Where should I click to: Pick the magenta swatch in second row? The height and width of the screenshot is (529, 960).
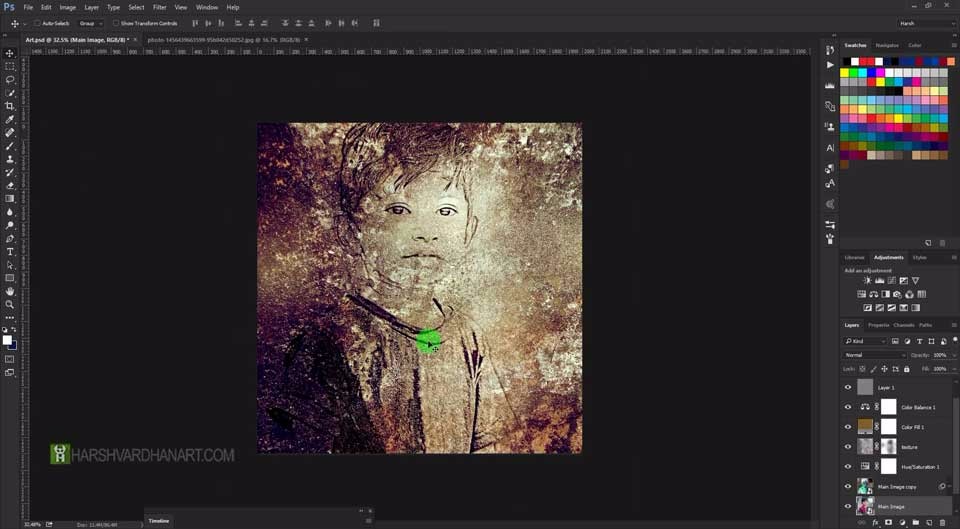(x=880, y=73)
